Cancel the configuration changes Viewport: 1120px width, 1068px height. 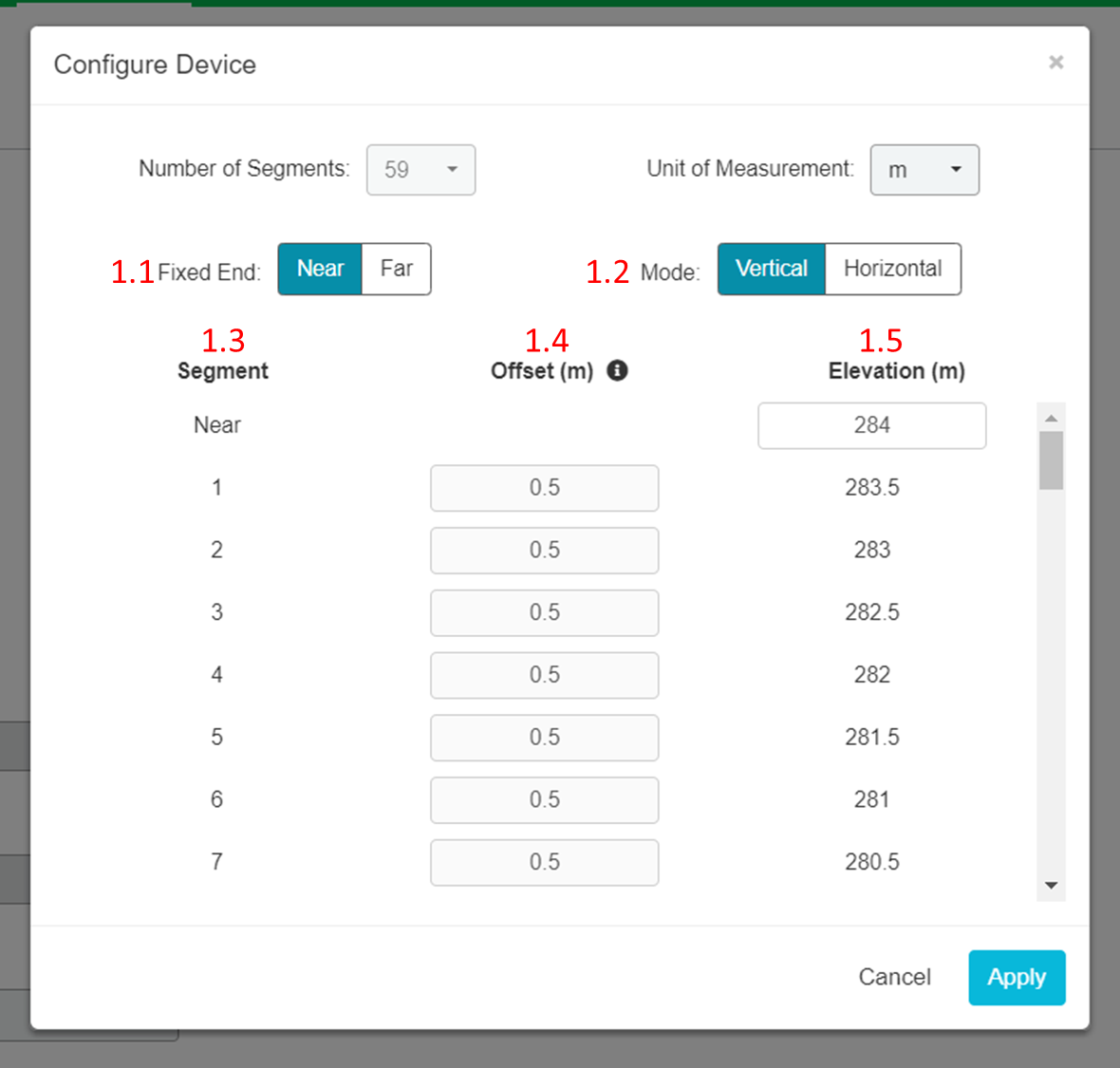click(894, 977)
